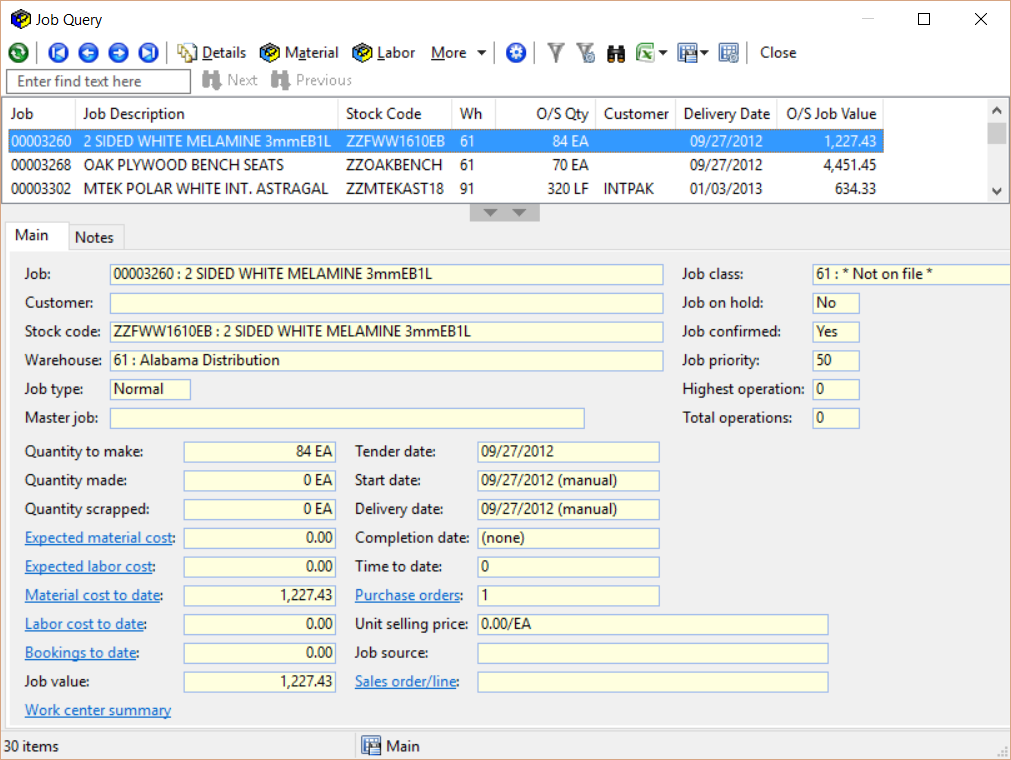1011x760 pixels.
Task: Go to first job record icon
Action: 58,53
